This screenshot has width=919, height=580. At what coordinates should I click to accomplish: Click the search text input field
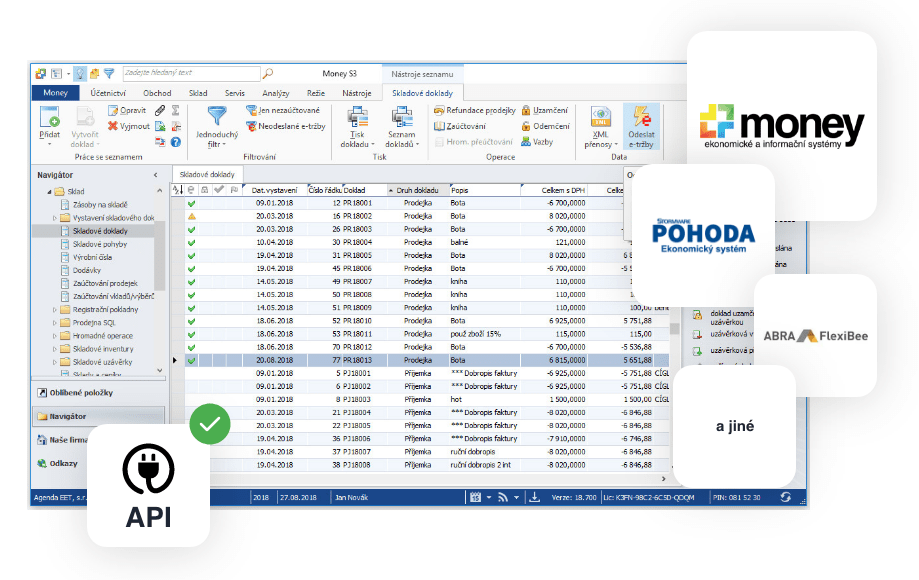(192, 73)
